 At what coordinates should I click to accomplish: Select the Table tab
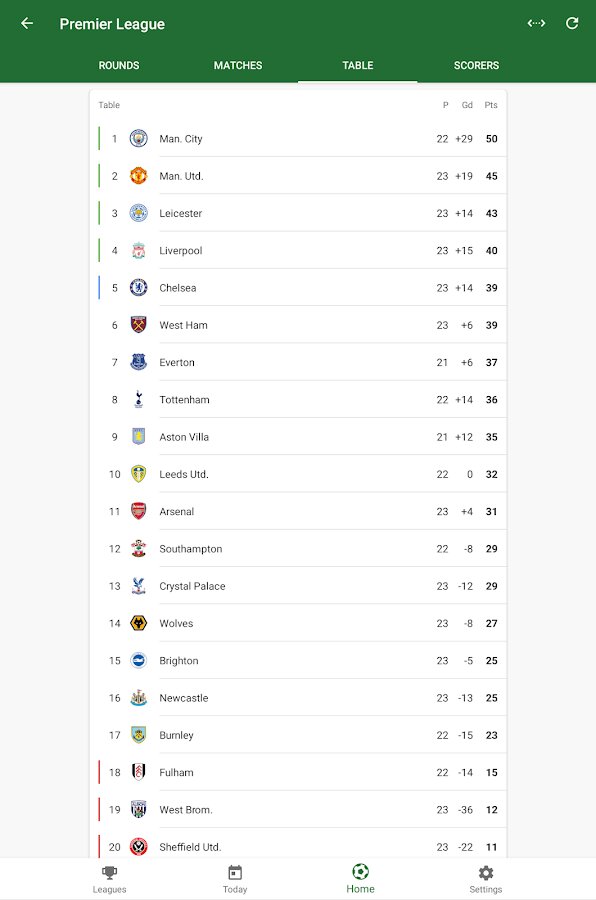point(358,65)
